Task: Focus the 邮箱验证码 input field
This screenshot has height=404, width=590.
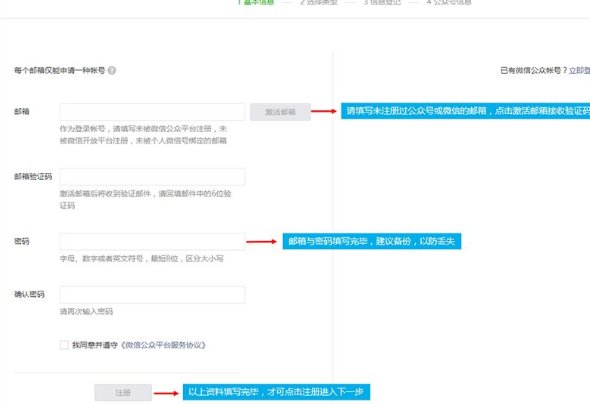Action: (x=152, y=176)
